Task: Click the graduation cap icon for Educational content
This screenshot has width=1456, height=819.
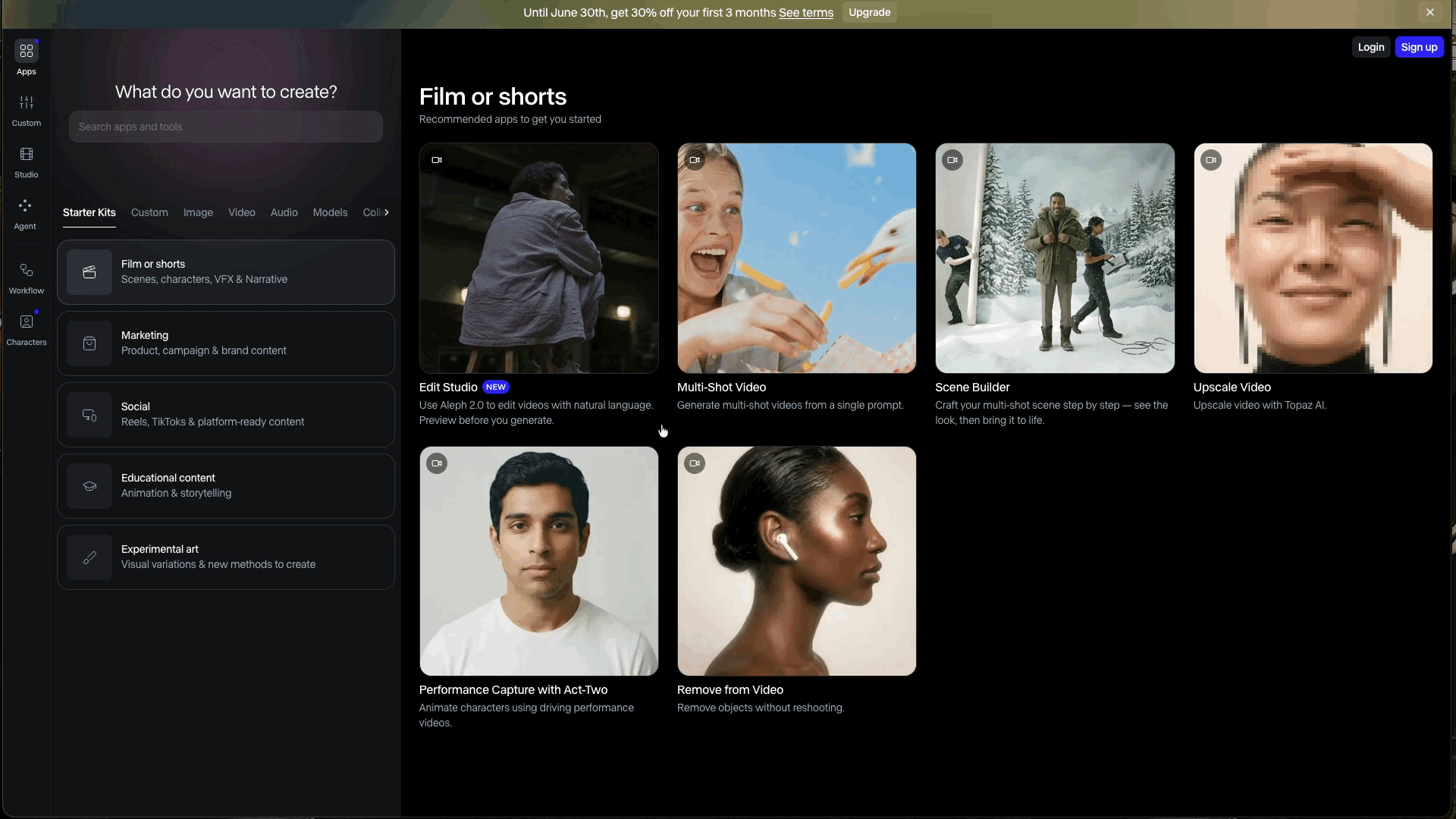Action: (89, 486)
